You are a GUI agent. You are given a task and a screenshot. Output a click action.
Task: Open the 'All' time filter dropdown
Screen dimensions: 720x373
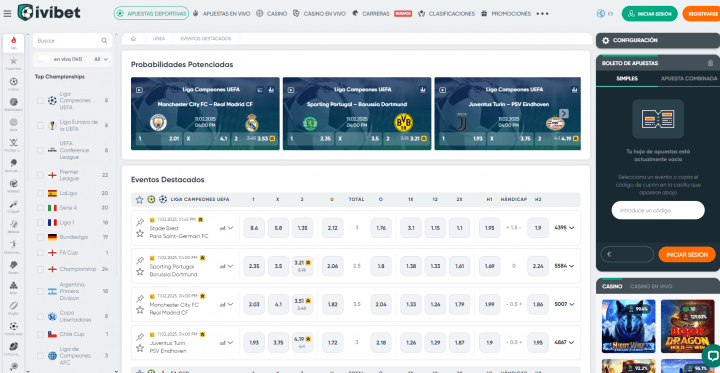click(x=101, y=59)
